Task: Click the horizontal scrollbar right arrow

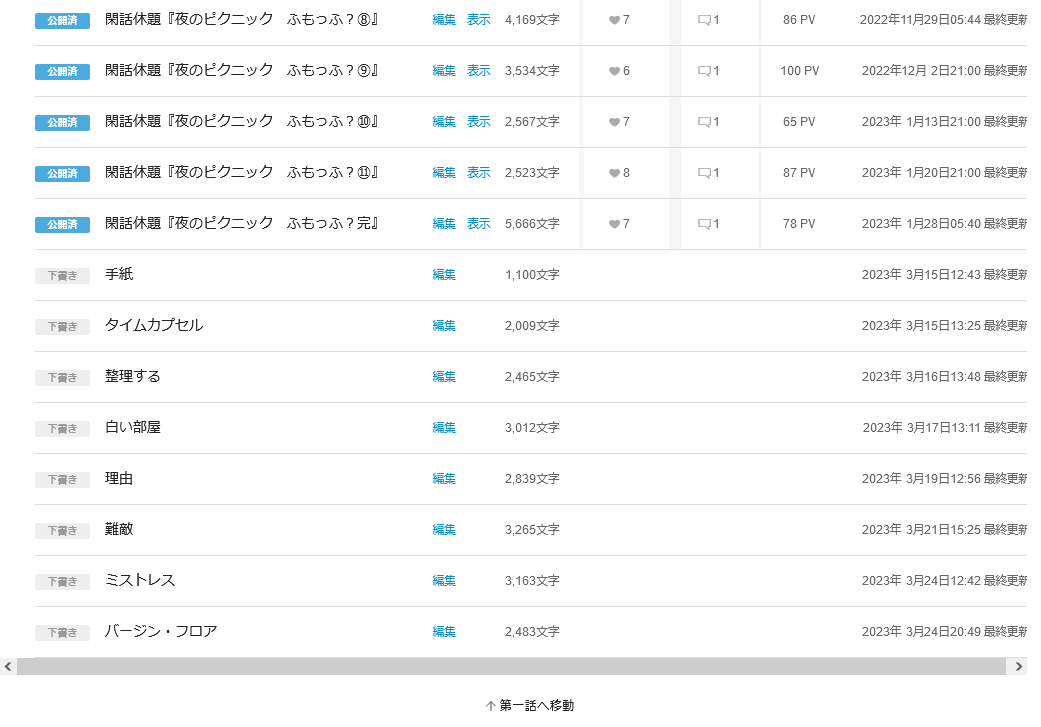Action: coord(1018,666)
